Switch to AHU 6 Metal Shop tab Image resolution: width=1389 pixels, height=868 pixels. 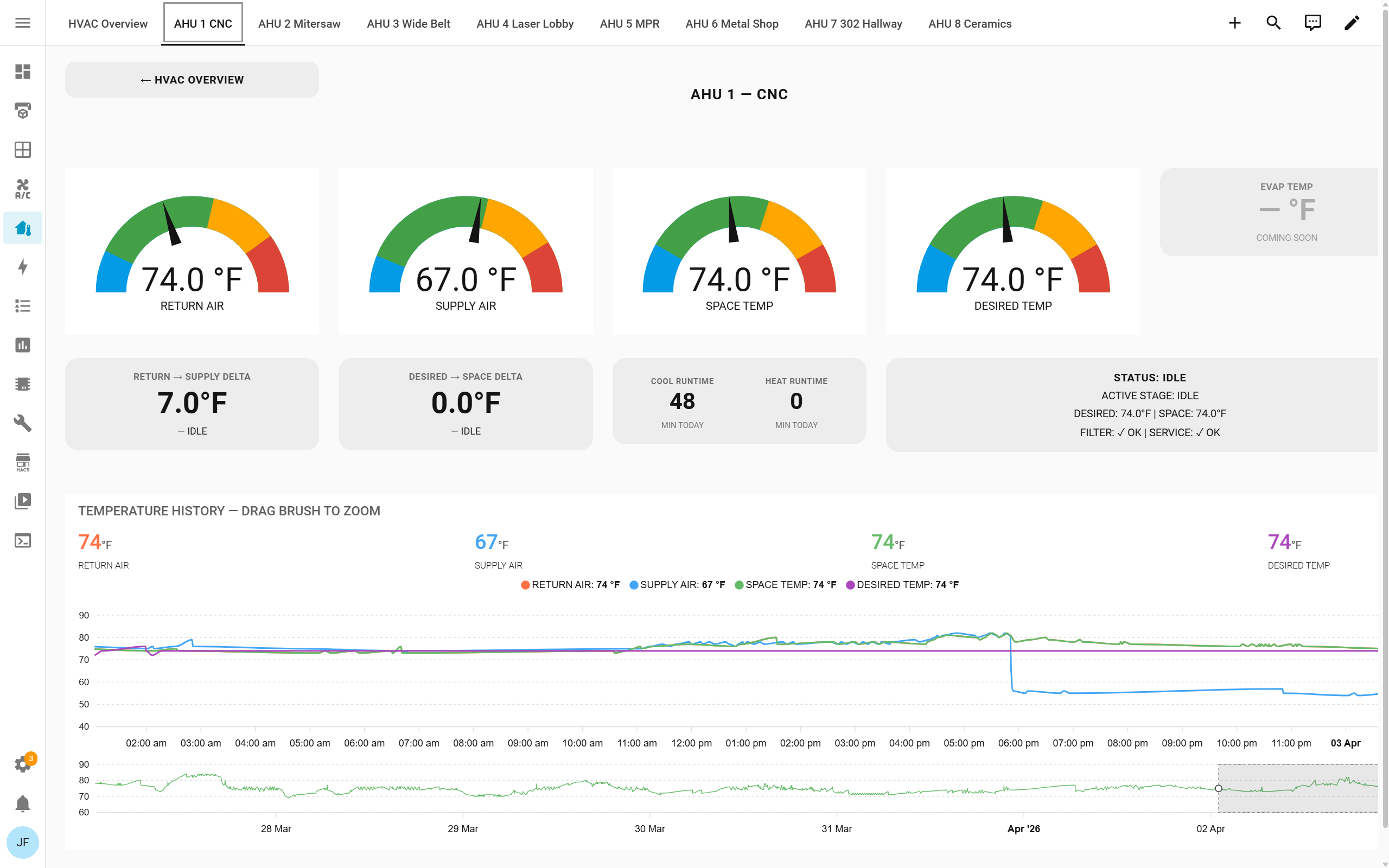[731, 23]
